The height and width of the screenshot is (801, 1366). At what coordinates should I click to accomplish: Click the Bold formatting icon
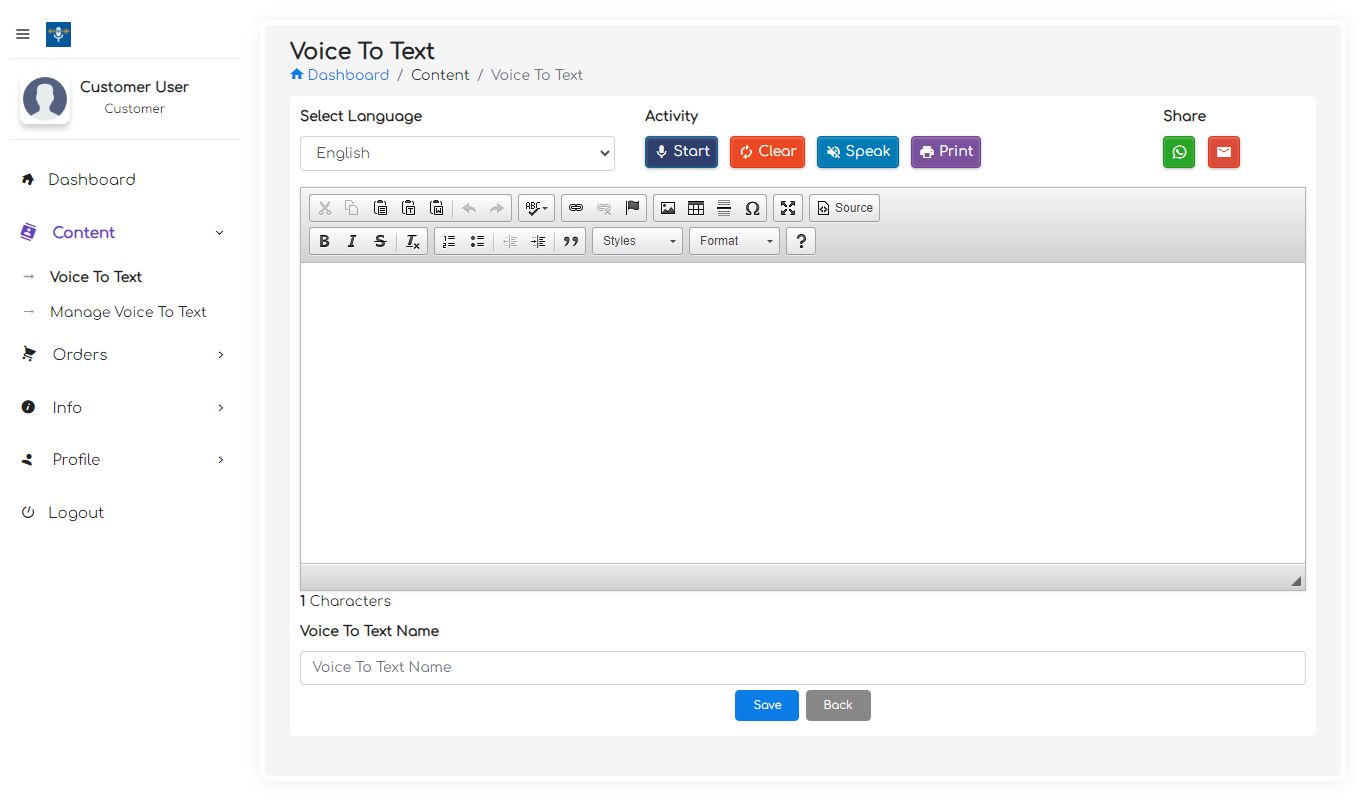324,241
